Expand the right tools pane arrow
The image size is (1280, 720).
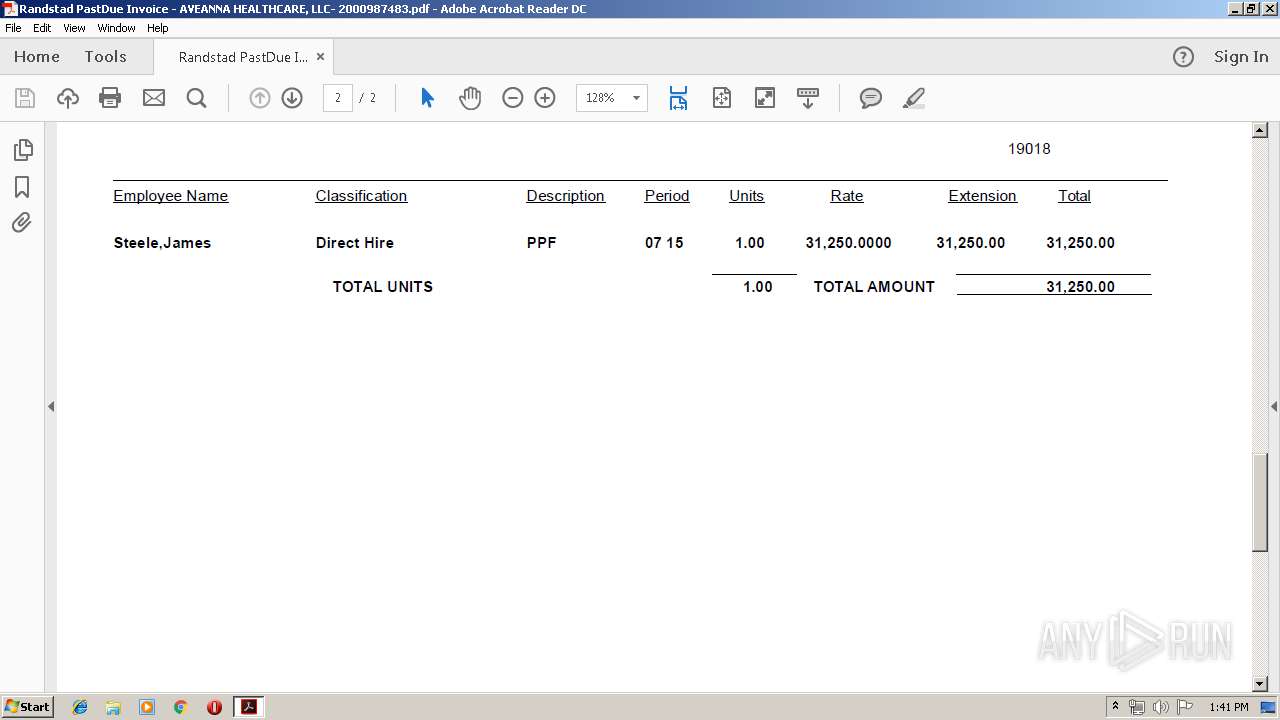click(1274, 406)
